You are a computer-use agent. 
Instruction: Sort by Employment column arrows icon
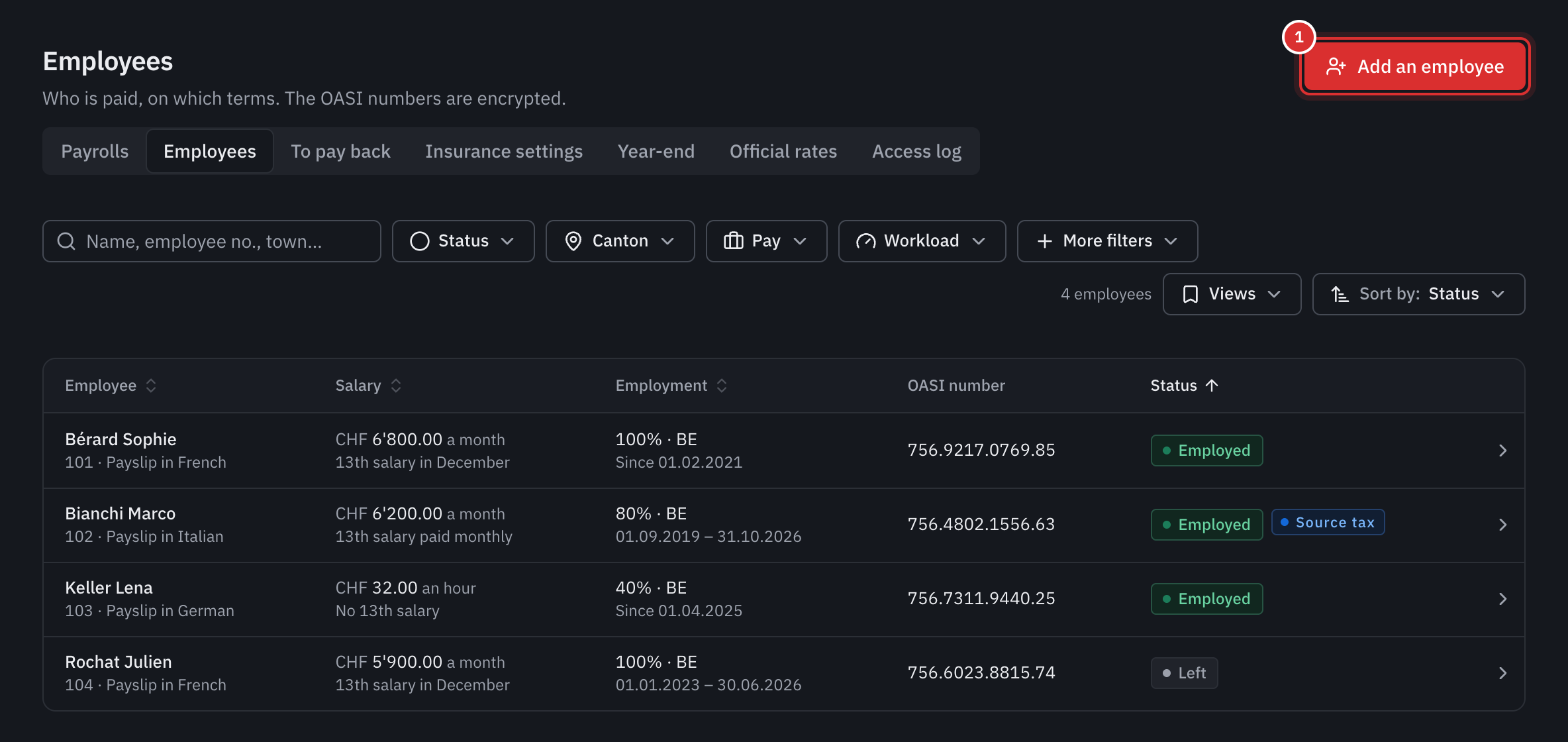722,386
